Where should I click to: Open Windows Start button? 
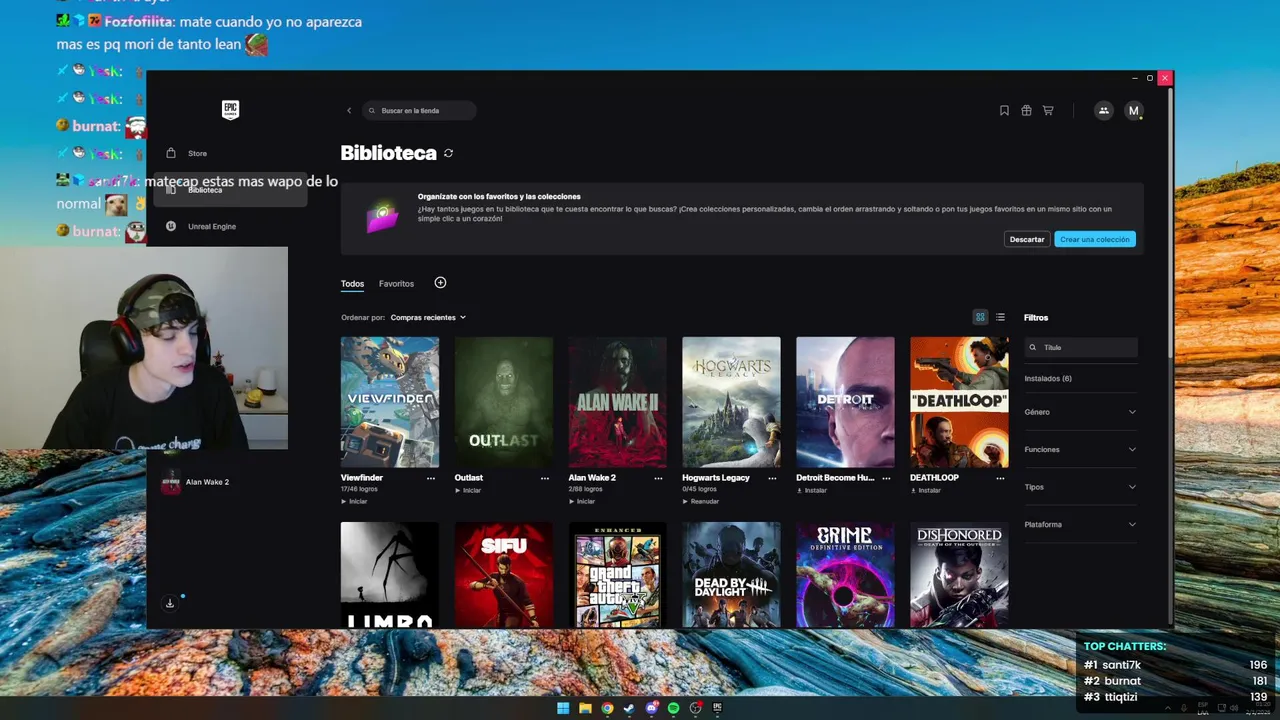point(563,708)
